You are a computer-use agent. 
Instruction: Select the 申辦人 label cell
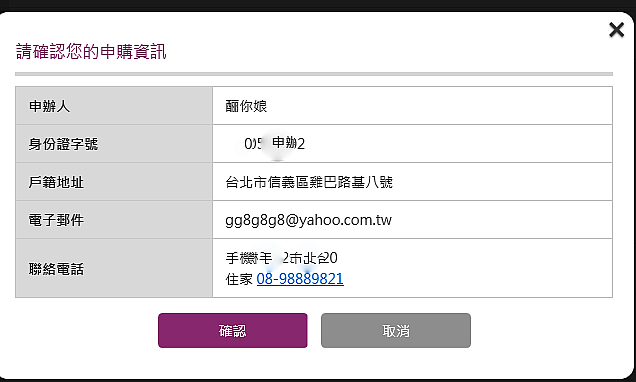pos(114,106)
